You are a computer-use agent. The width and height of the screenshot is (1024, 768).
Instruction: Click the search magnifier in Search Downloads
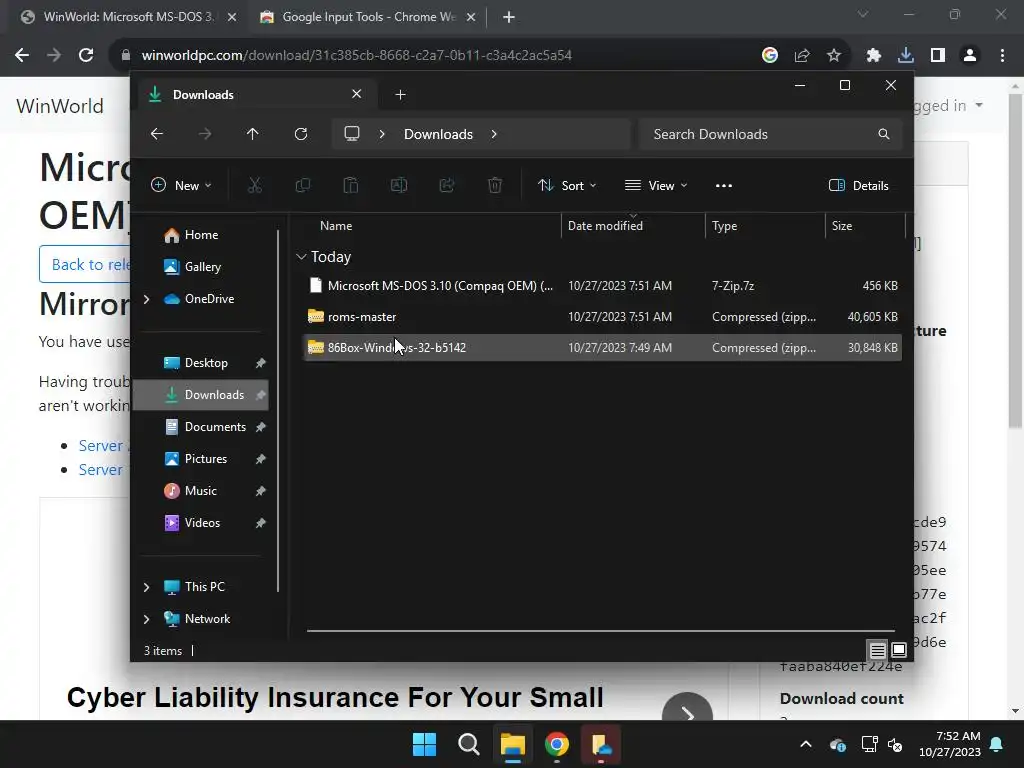884,134
